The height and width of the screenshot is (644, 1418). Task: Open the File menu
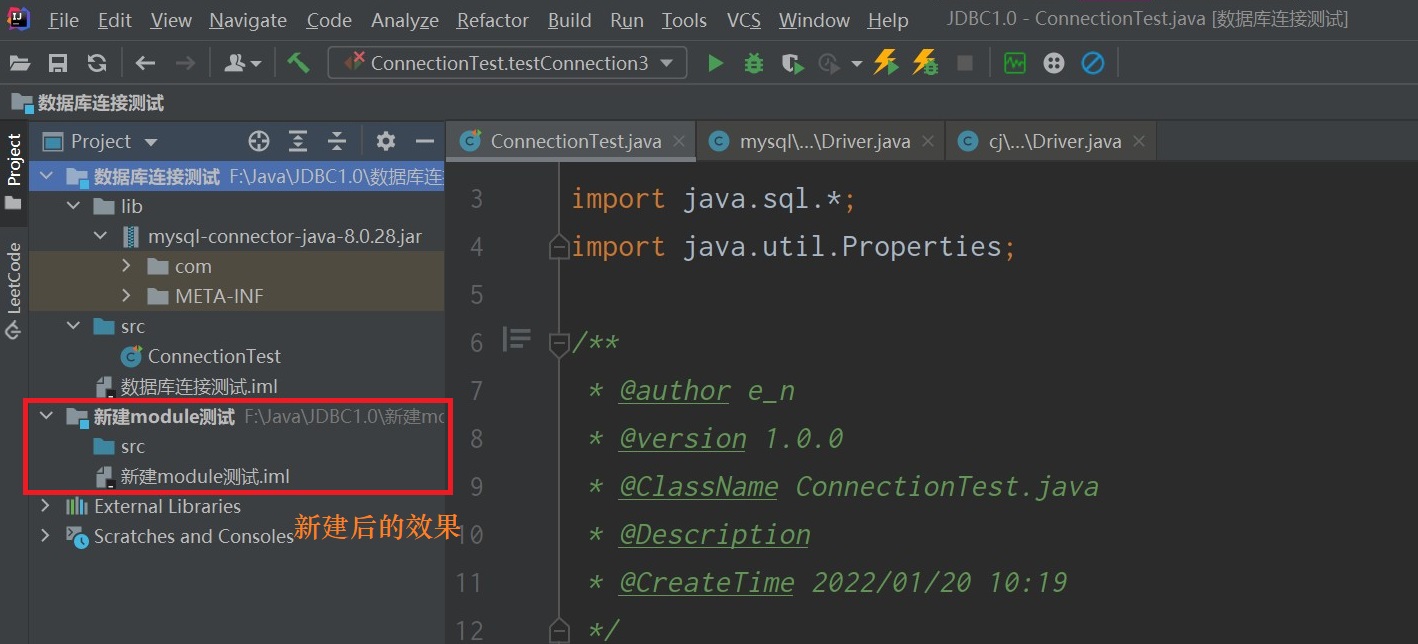pyautogui.click(x=63, y=20)
